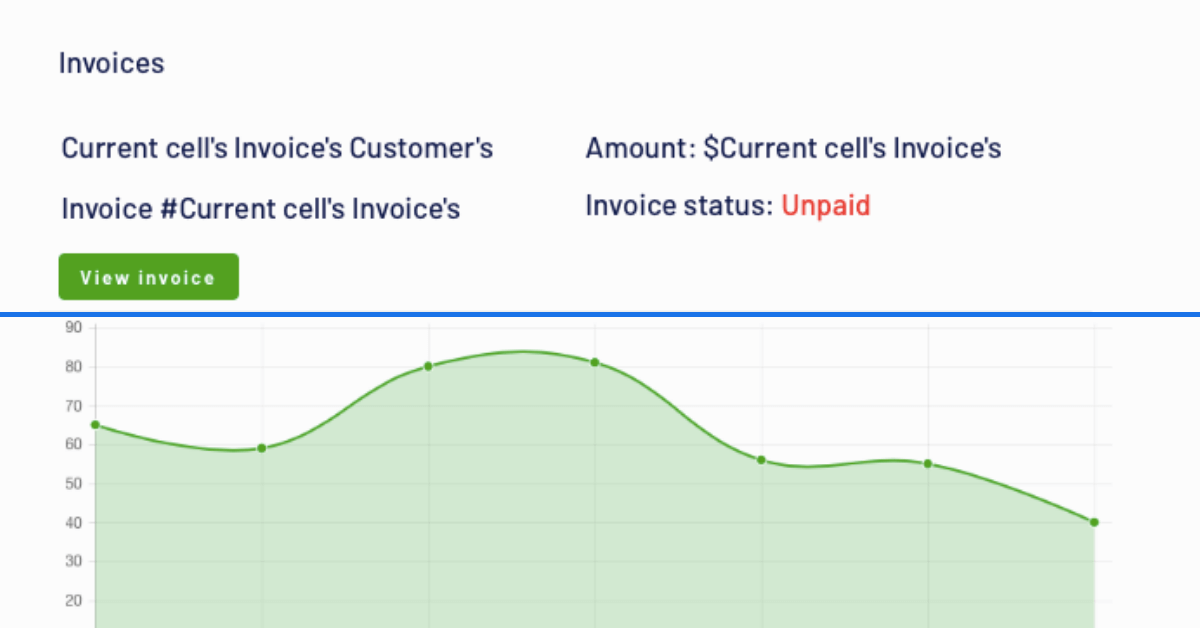Select the chart data point at value 59
The image size is (1200, 628).
coord(261,448)
